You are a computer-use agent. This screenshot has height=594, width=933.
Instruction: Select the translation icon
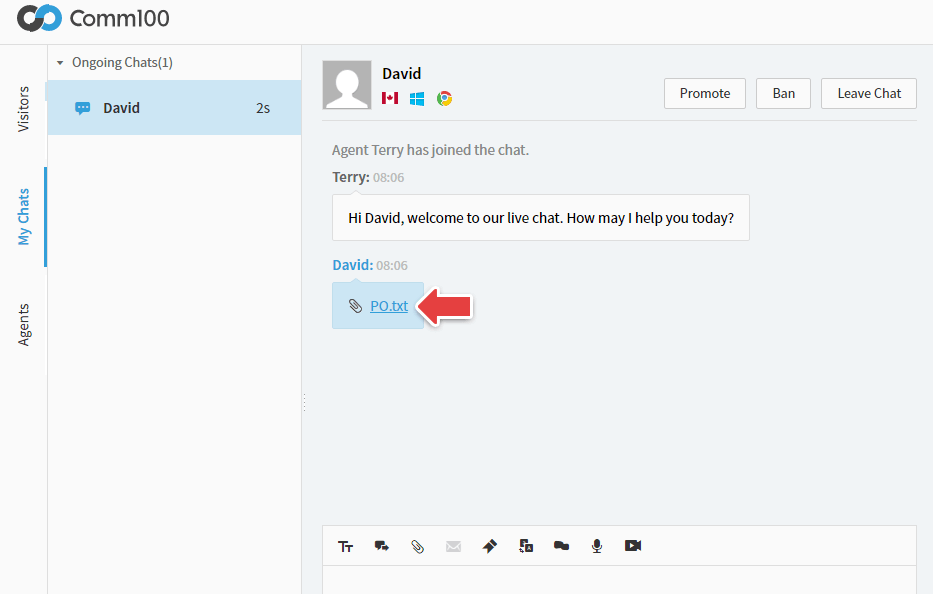point(526,546)
